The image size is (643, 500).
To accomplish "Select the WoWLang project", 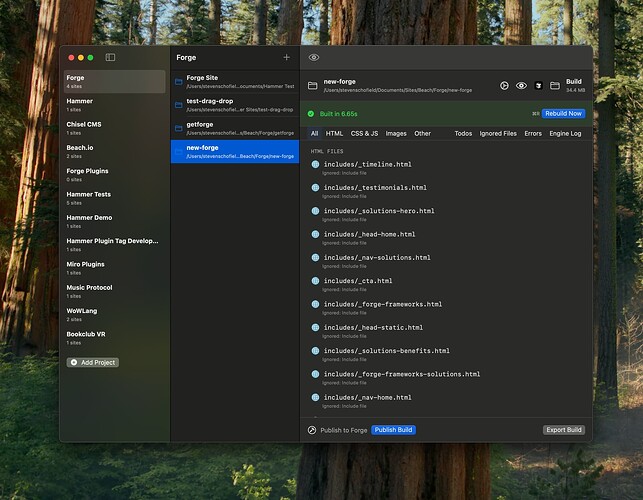I will [x=114, y=315].
